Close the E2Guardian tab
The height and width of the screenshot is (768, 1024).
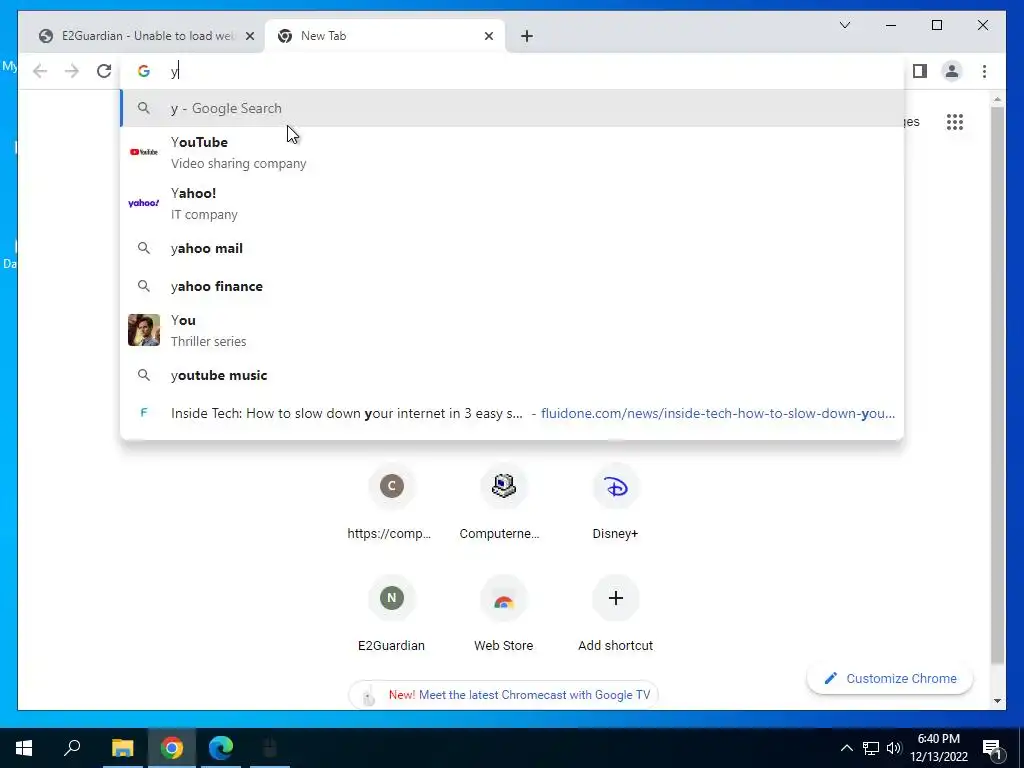249,36
